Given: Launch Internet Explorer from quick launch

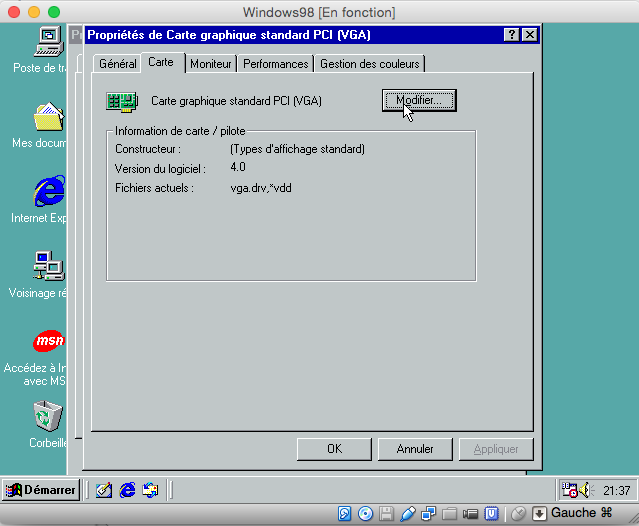Looking at the screenshot, I should (127, 490).
